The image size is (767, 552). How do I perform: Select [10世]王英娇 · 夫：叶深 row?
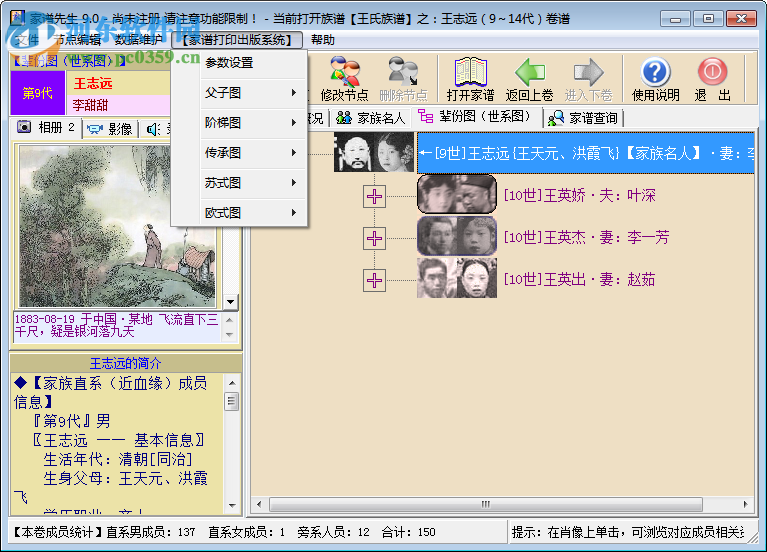580,196
